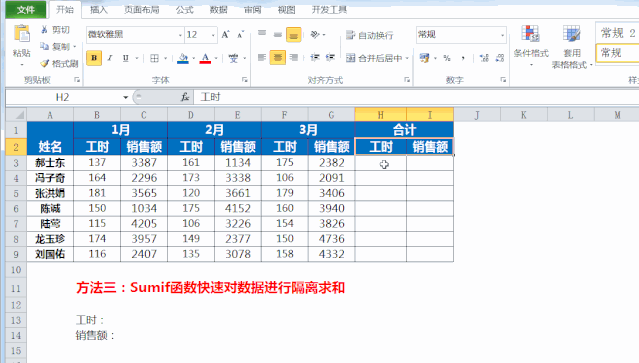Expand the Borders dropdown arrow
The height and width of the screenshot is (363, 639).
(x=165, y=58)
